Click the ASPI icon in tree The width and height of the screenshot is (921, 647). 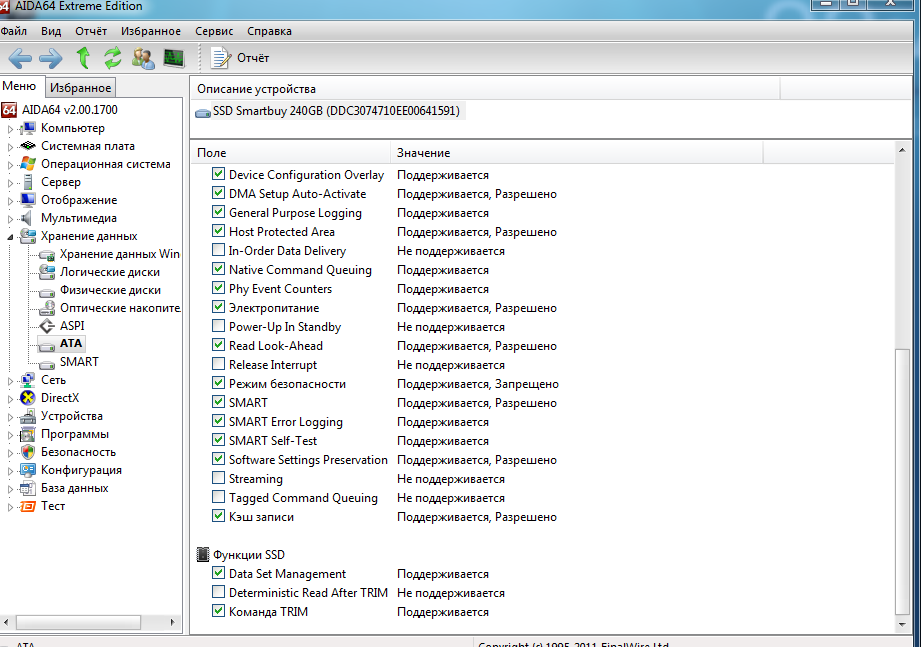47,326
